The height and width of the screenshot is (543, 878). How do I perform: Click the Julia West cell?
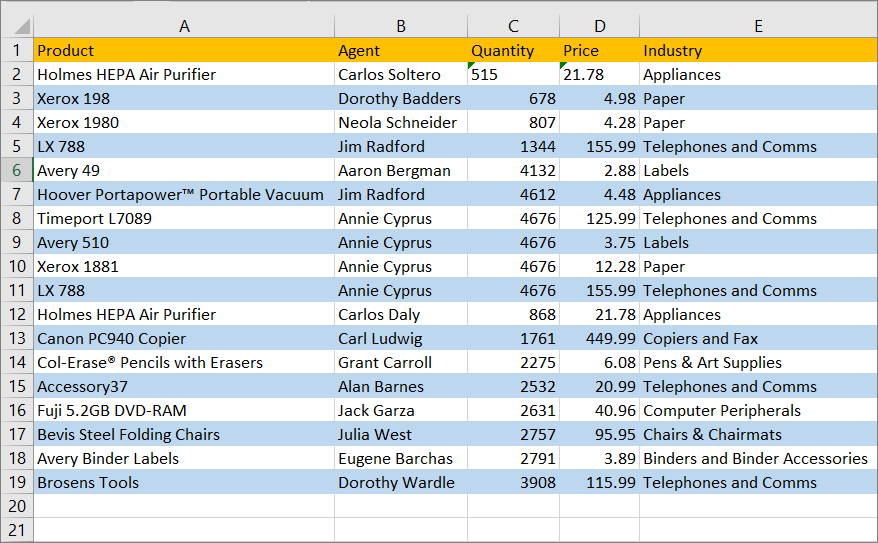pyautogui.click(x=401, y=434)
